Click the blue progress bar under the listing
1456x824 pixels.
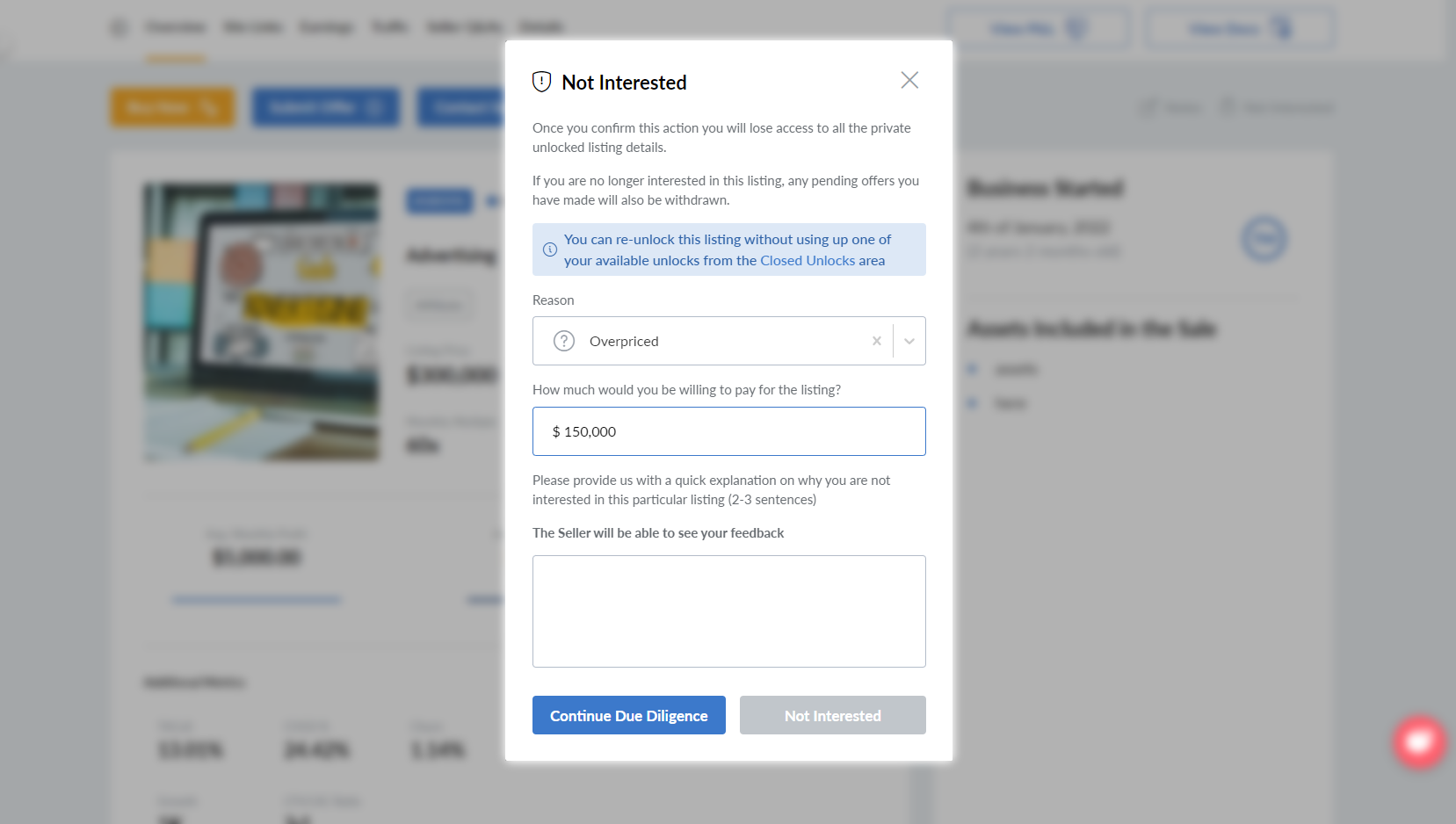(257, 600)
